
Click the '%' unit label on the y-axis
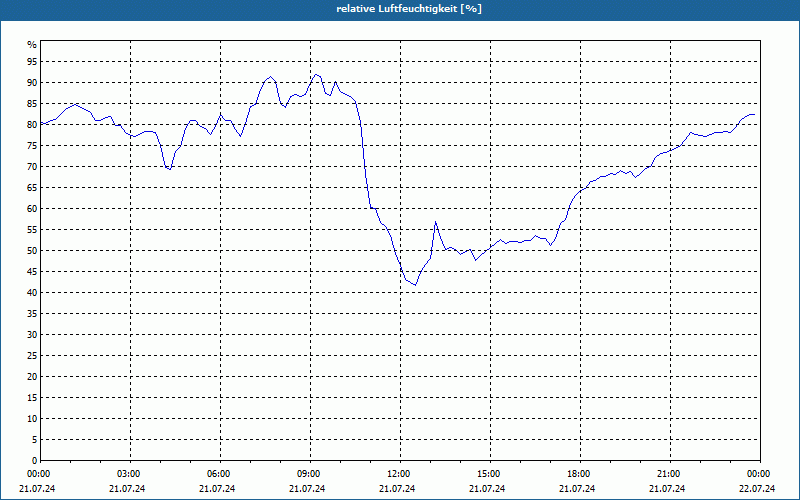tap(32, 45)
